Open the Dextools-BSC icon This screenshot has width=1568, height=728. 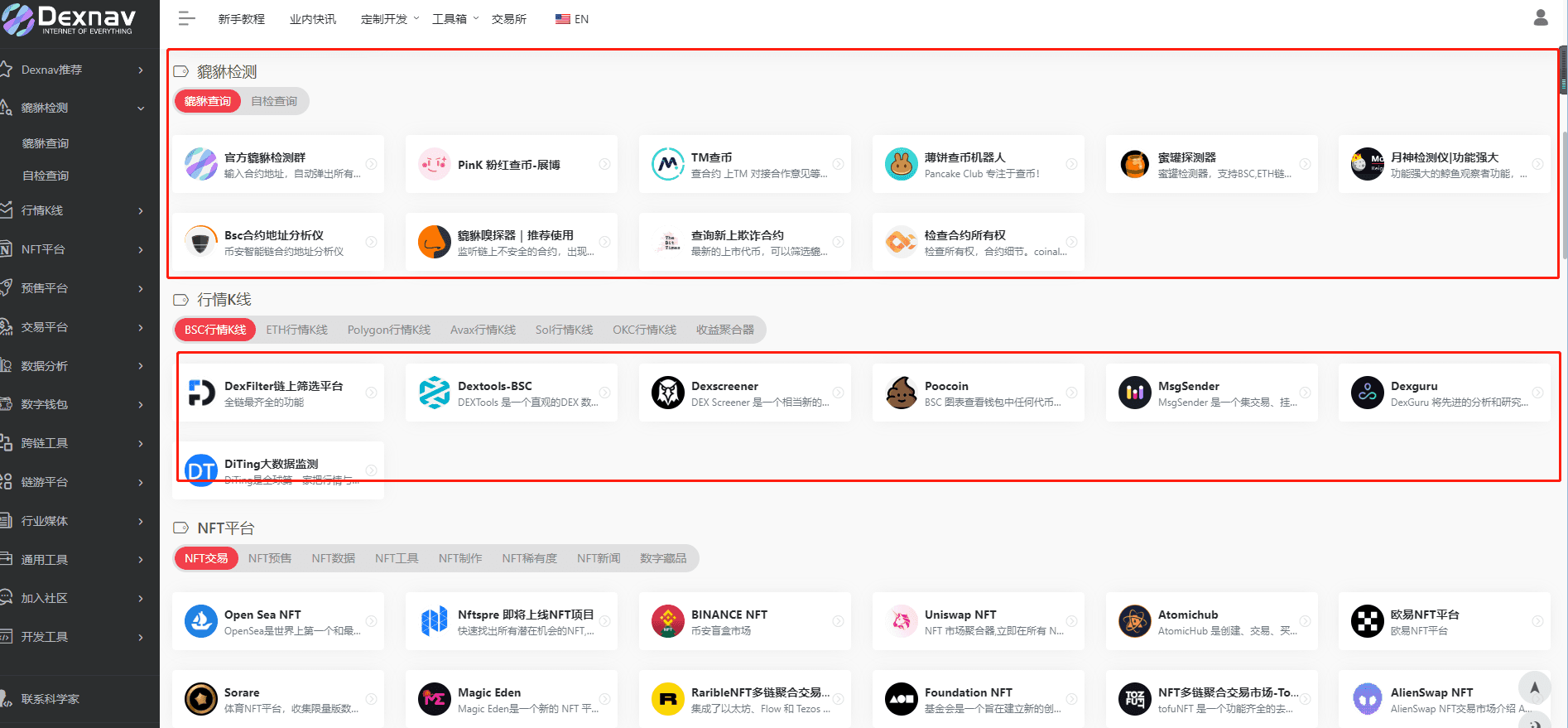pos(435,393)
